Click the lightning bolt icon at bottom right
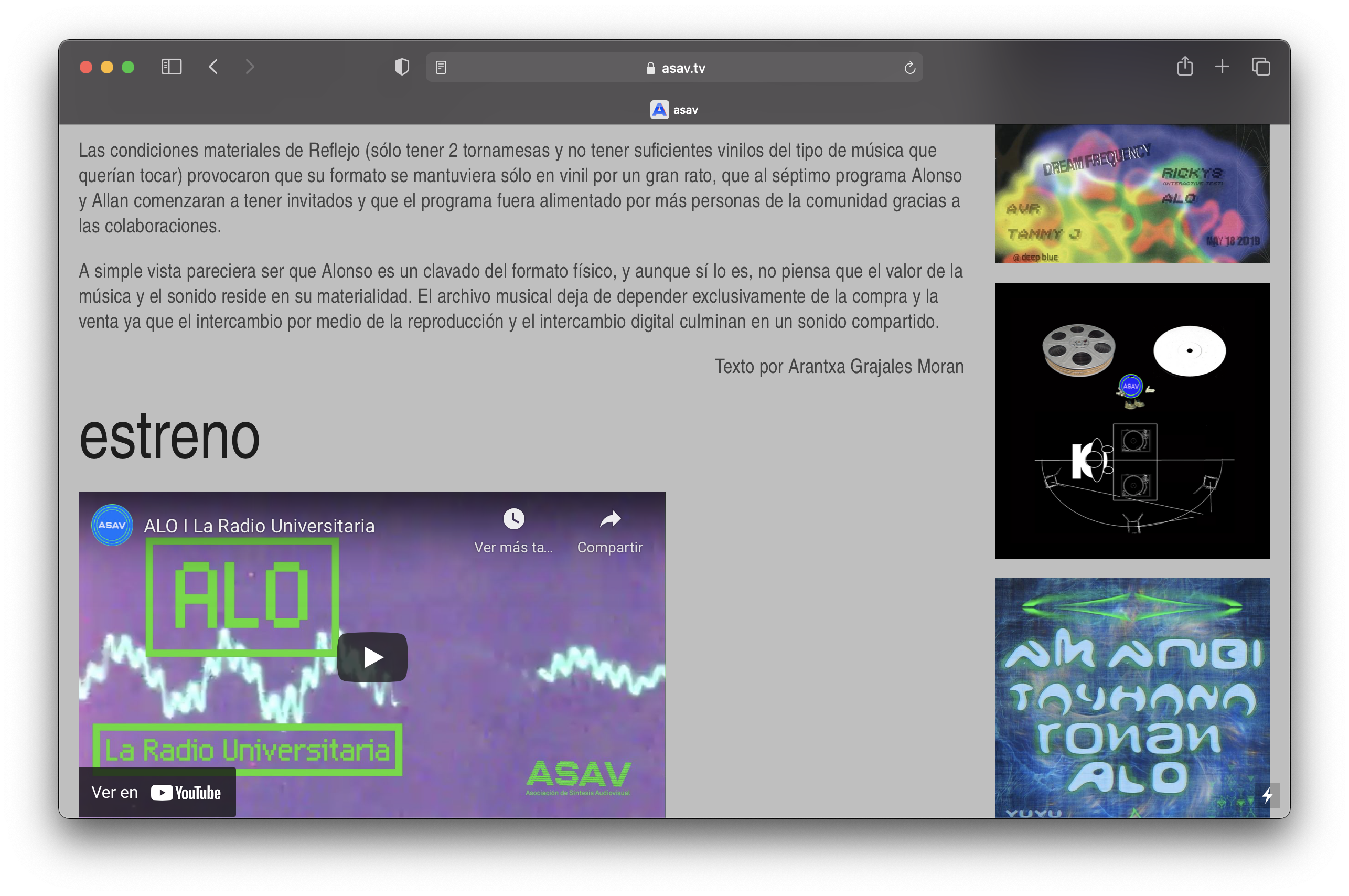 (x=1267, y=795)
